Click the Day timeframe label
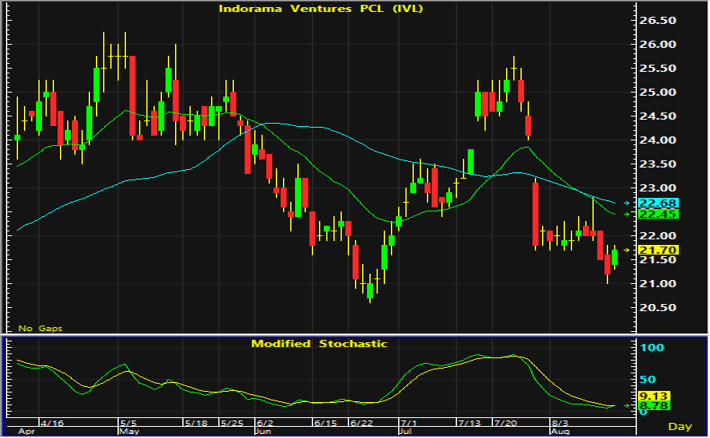710x438 pixels. pos(680,426)
